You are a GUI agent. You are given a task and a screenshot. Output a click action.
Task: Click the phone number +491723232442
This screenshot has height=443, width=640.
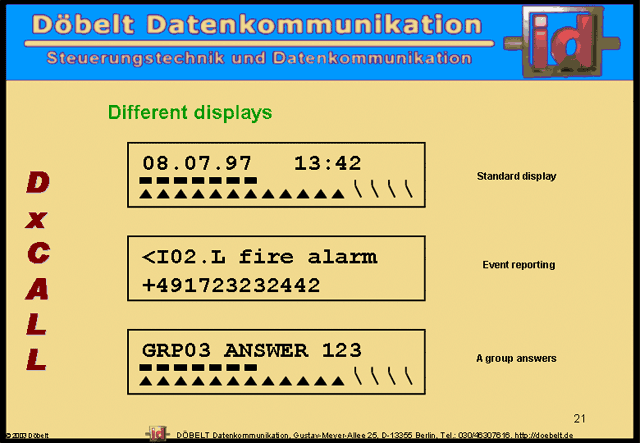[231, 285]
